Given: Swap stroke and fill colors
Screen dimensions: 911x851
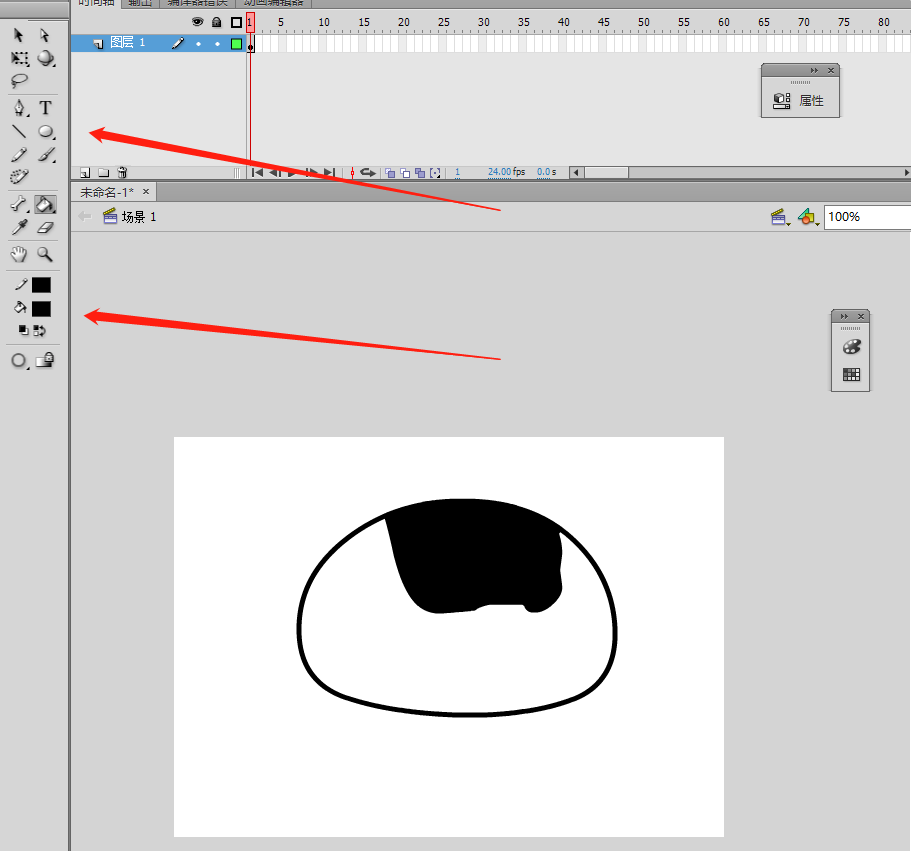Looking at the screenshot, I should pyautogui.click(x=40, y=331).
